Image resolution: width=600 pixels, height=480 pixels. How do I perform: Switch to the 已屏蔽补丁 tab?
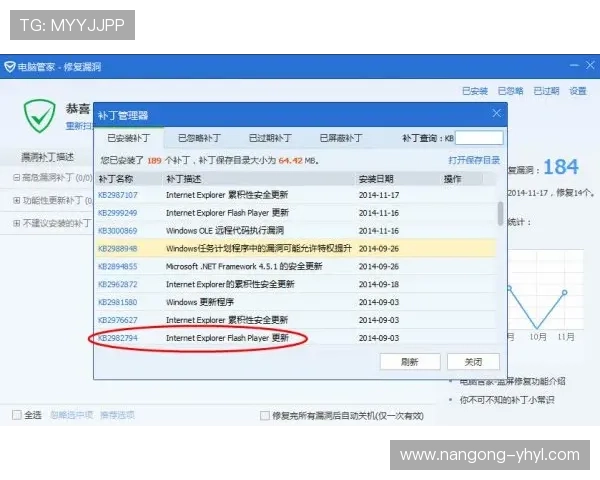point(341,138)
